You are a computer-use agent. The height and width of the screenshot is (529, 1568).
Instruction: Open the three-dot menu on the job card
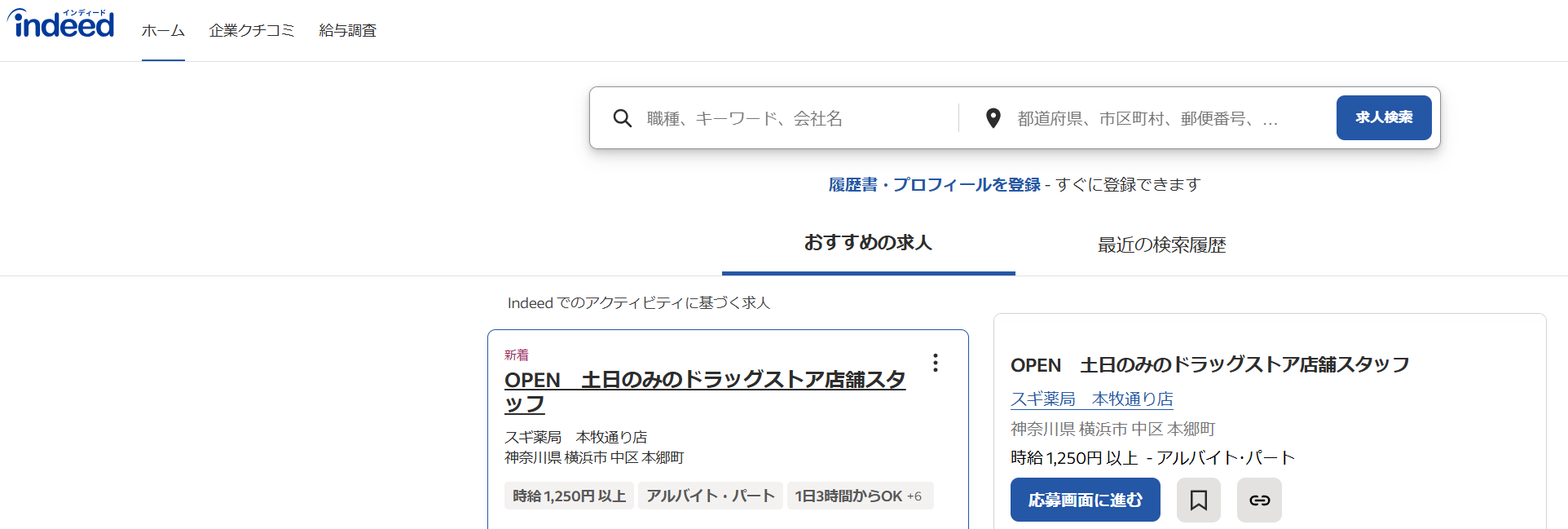coord(936,363)
